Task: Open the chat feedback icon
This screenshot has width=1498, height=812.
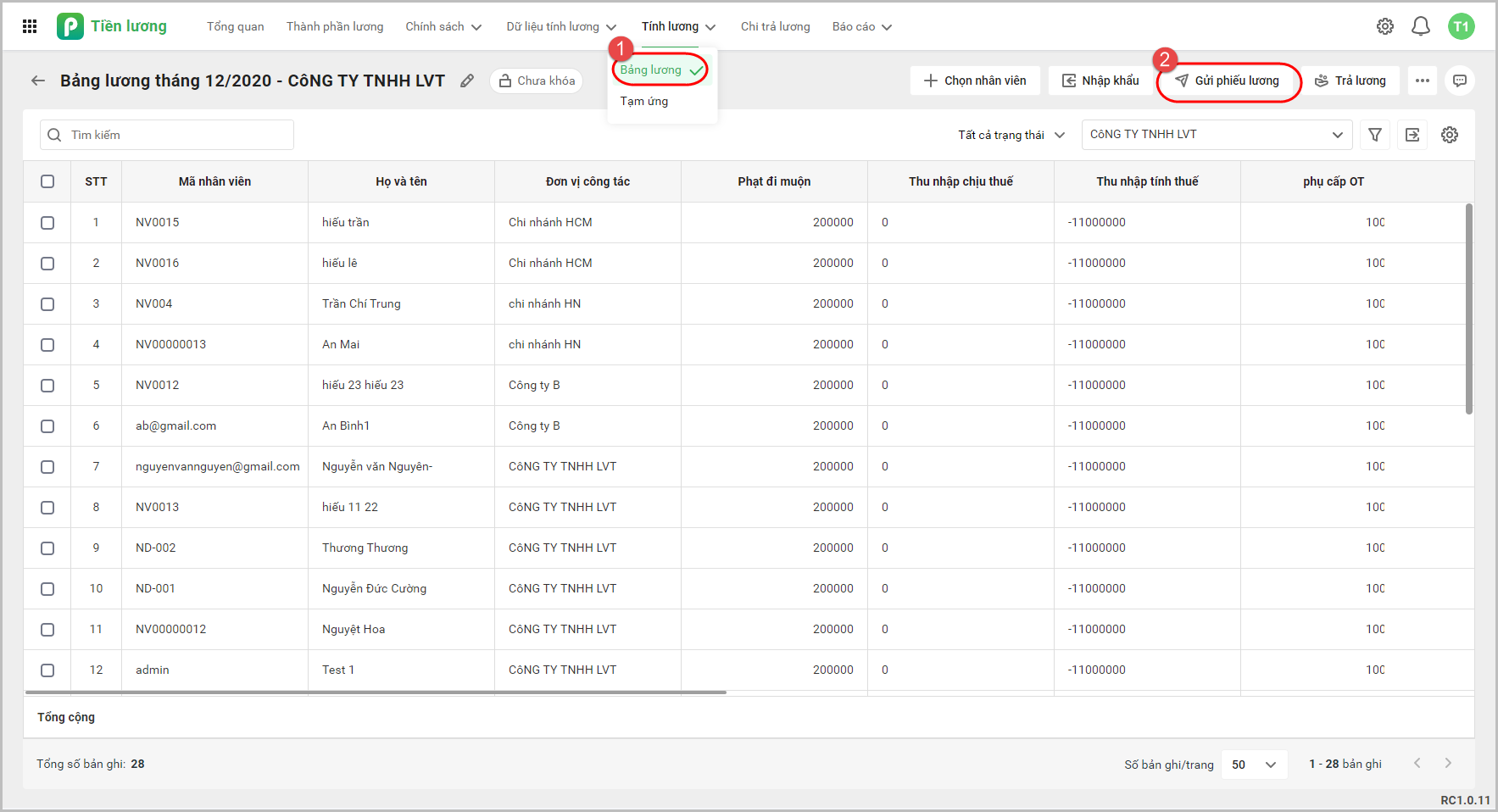Action: coord(1460,81)
